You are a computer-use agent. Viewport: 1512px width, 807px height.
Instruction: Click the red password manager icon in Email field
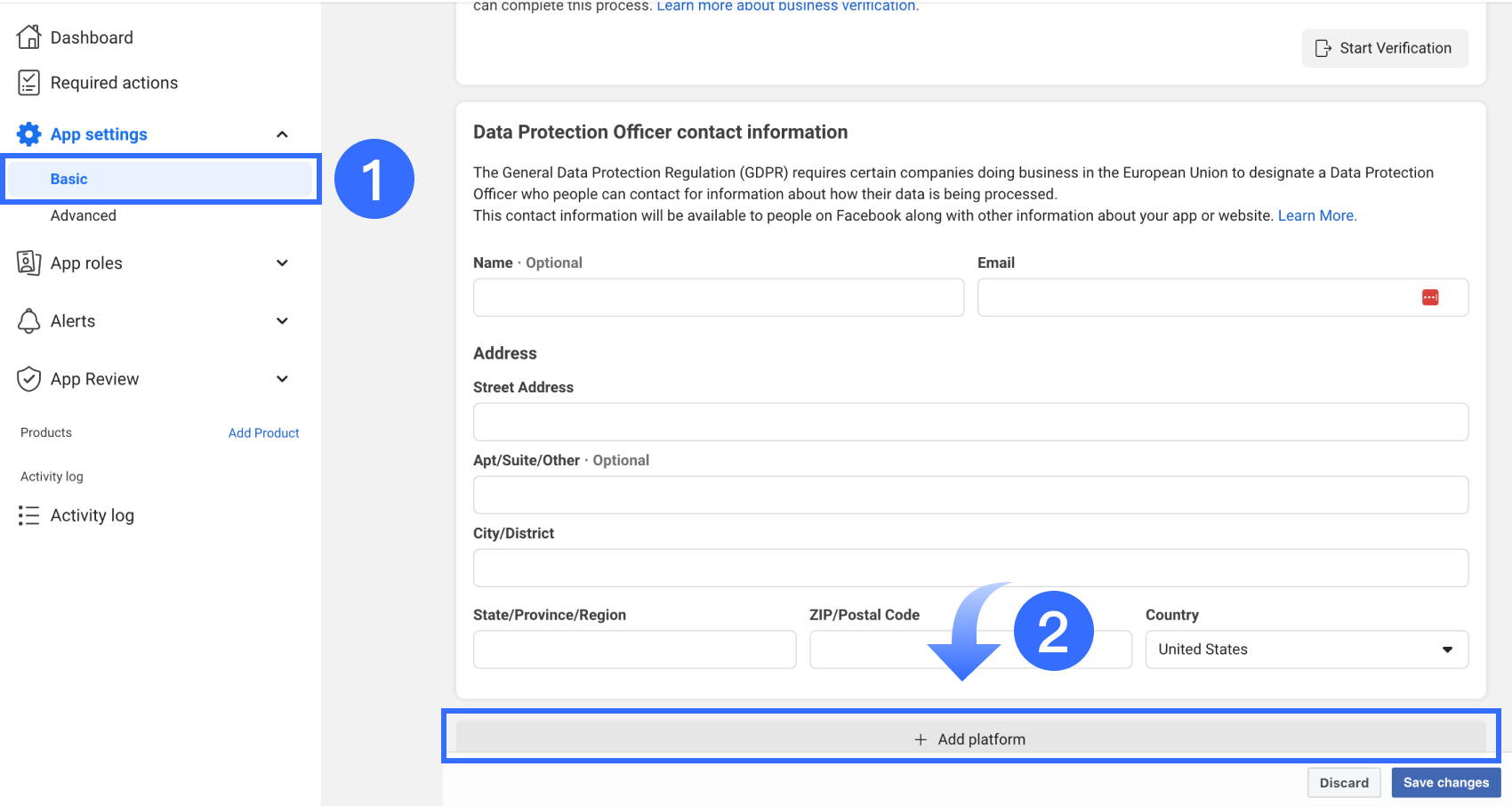pyautogui.click(x=1430, y=297)
